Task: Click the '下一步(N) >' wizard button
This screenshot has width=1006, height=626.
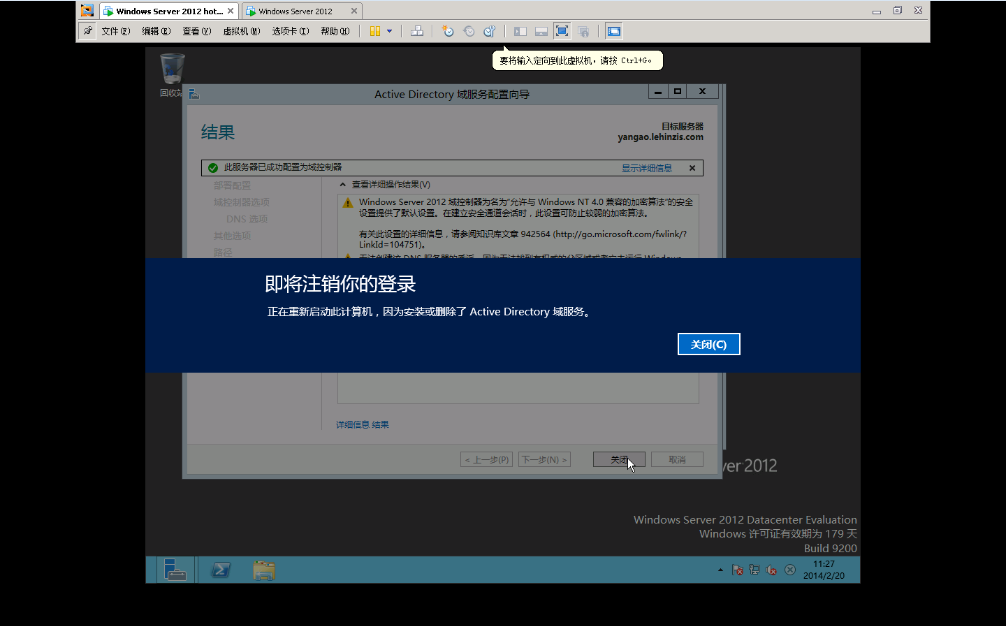Action: 544,459
